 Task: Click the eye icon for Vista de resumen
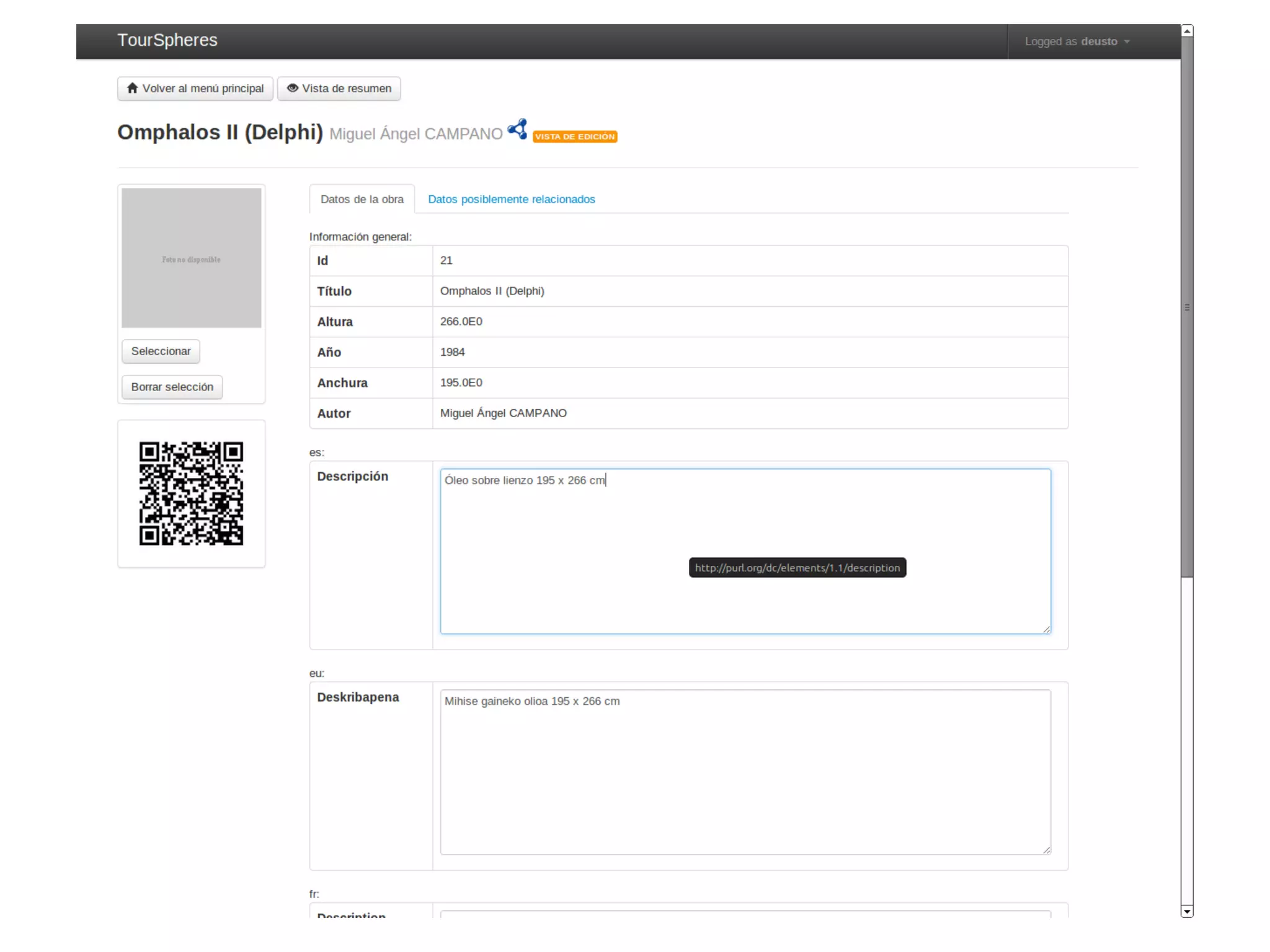(292, 88)
